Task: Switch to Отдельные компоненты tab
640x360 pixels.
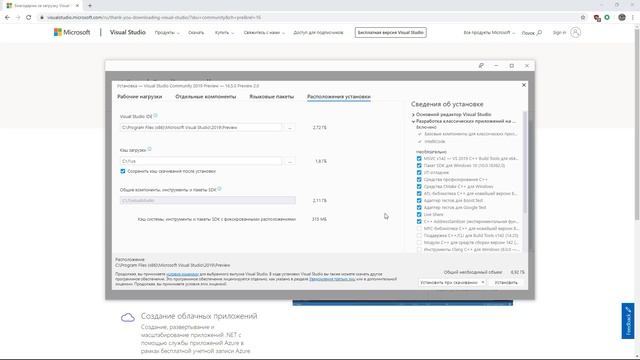Action: (206, 97)
